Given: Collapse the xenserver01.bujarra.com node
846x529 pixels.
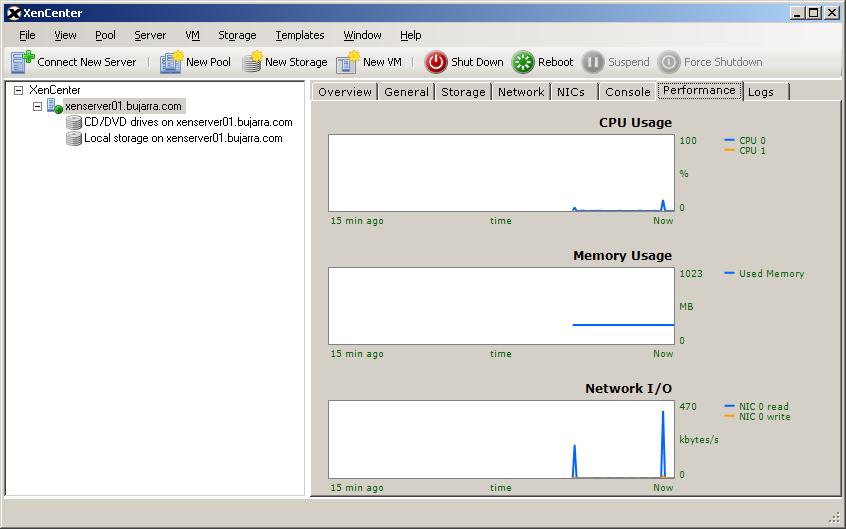Looking at the screenshot, I should click(x=37, y=106).
